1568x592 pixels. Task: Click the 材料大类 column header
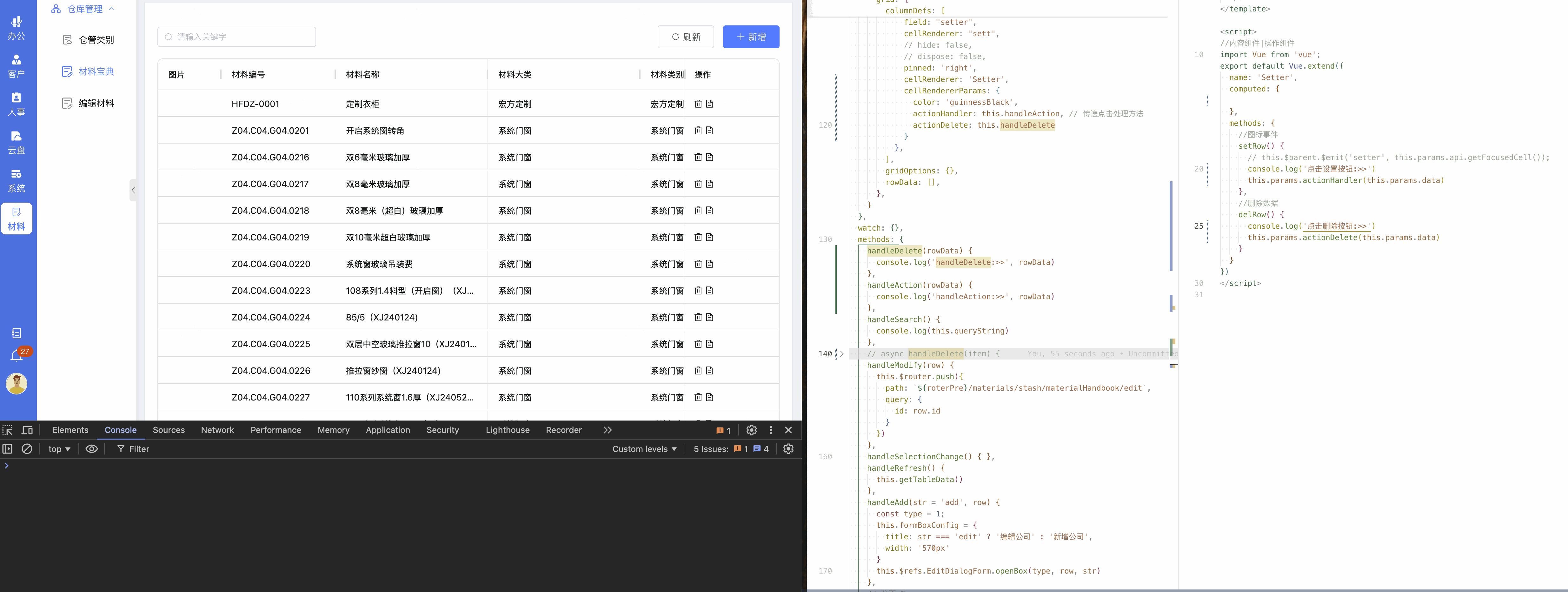[x=515, y=74]
